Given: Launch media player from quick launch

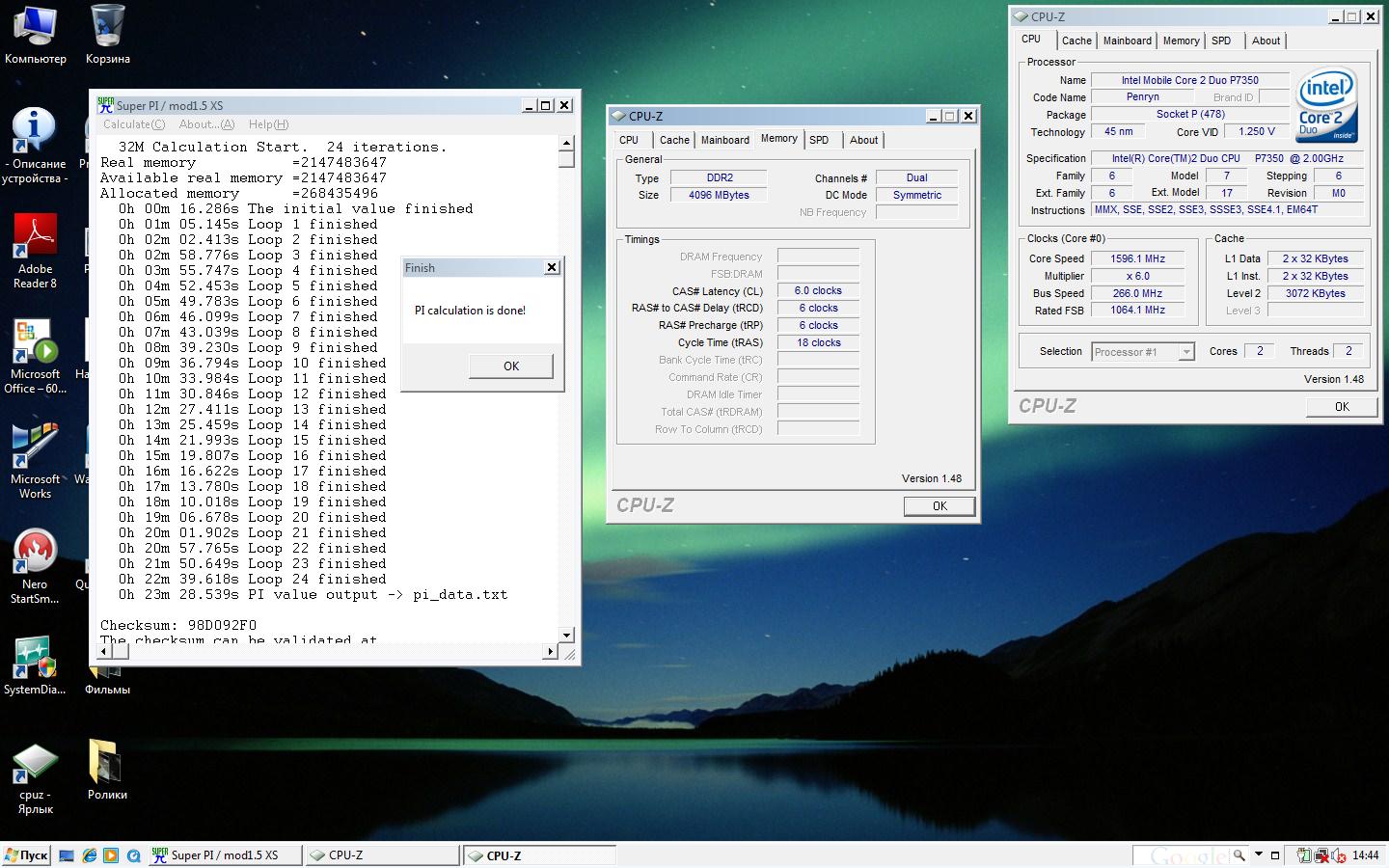Looking at the screenshot, I should [111, 855].
